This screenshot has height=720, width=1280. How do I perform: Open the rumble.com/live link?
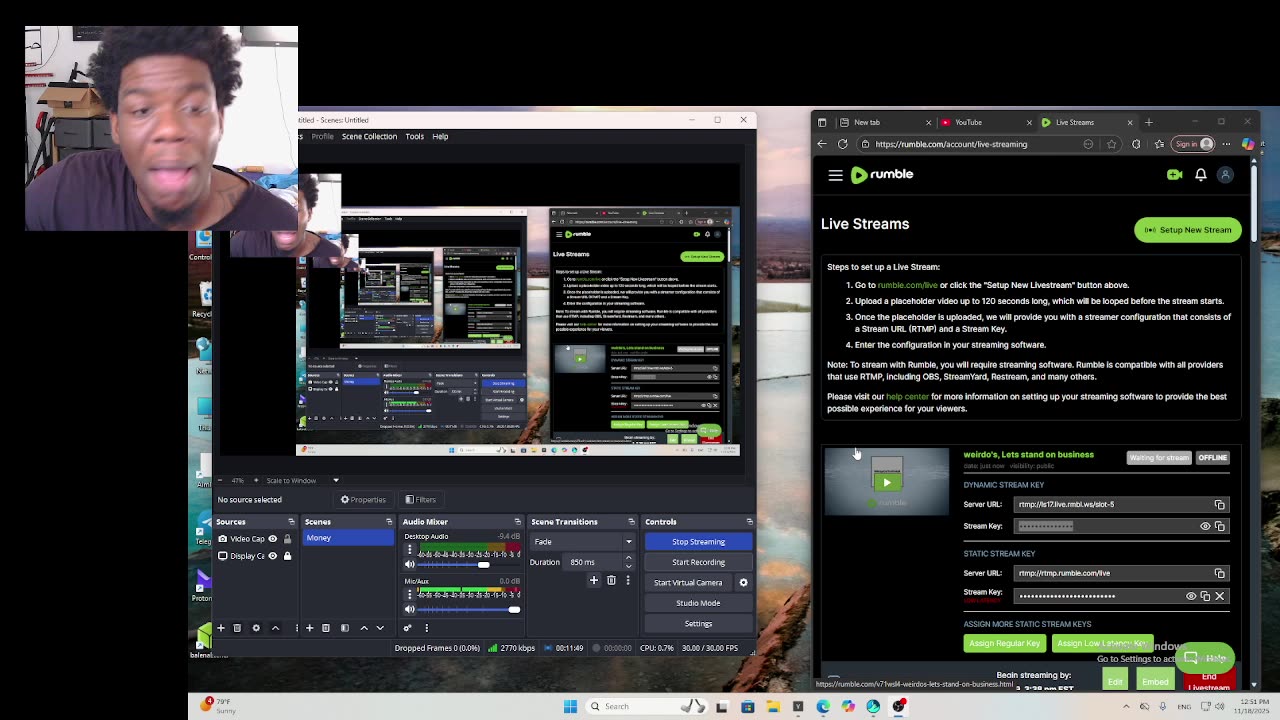907,285
